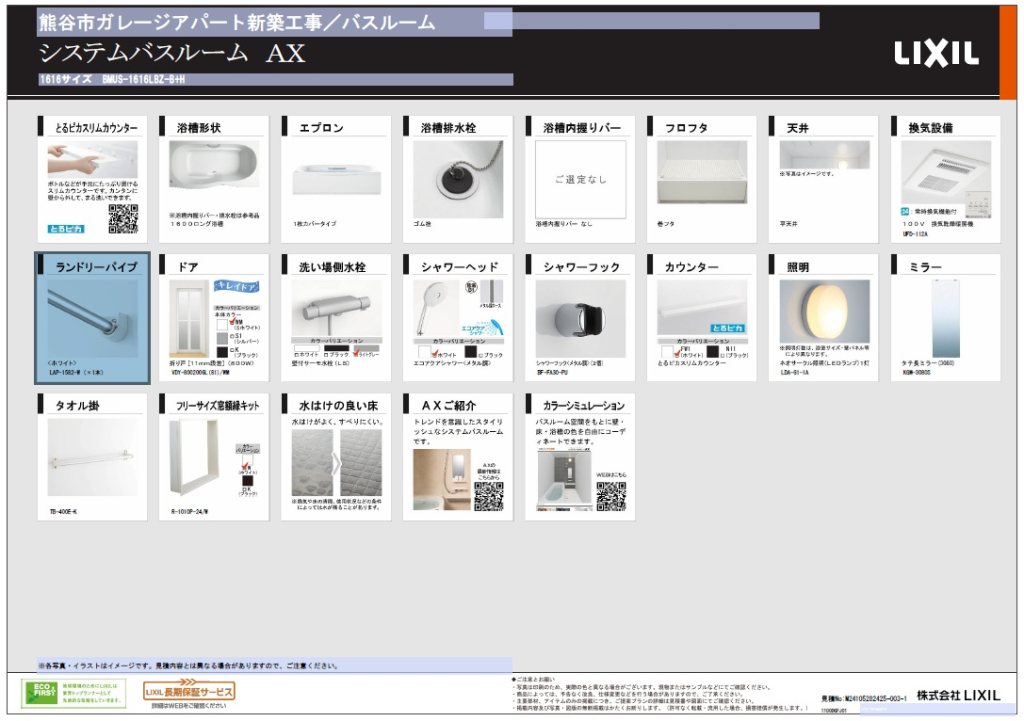Select the bathroom photo in the AXご紹介 card

coord(442,479)
